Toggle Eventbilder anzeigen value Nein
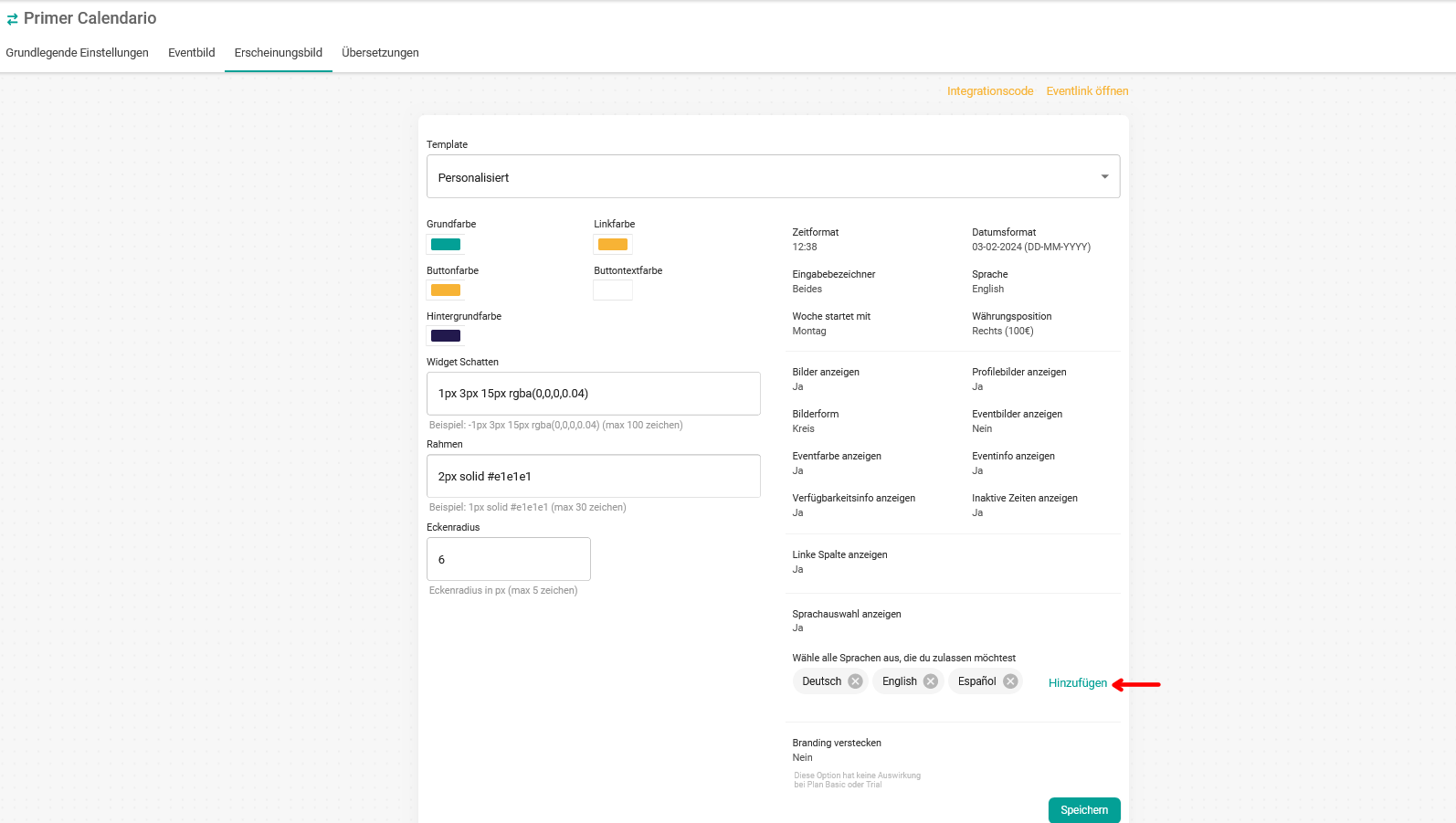Screen dimensions: 1456x823 [x=982, y=429]
